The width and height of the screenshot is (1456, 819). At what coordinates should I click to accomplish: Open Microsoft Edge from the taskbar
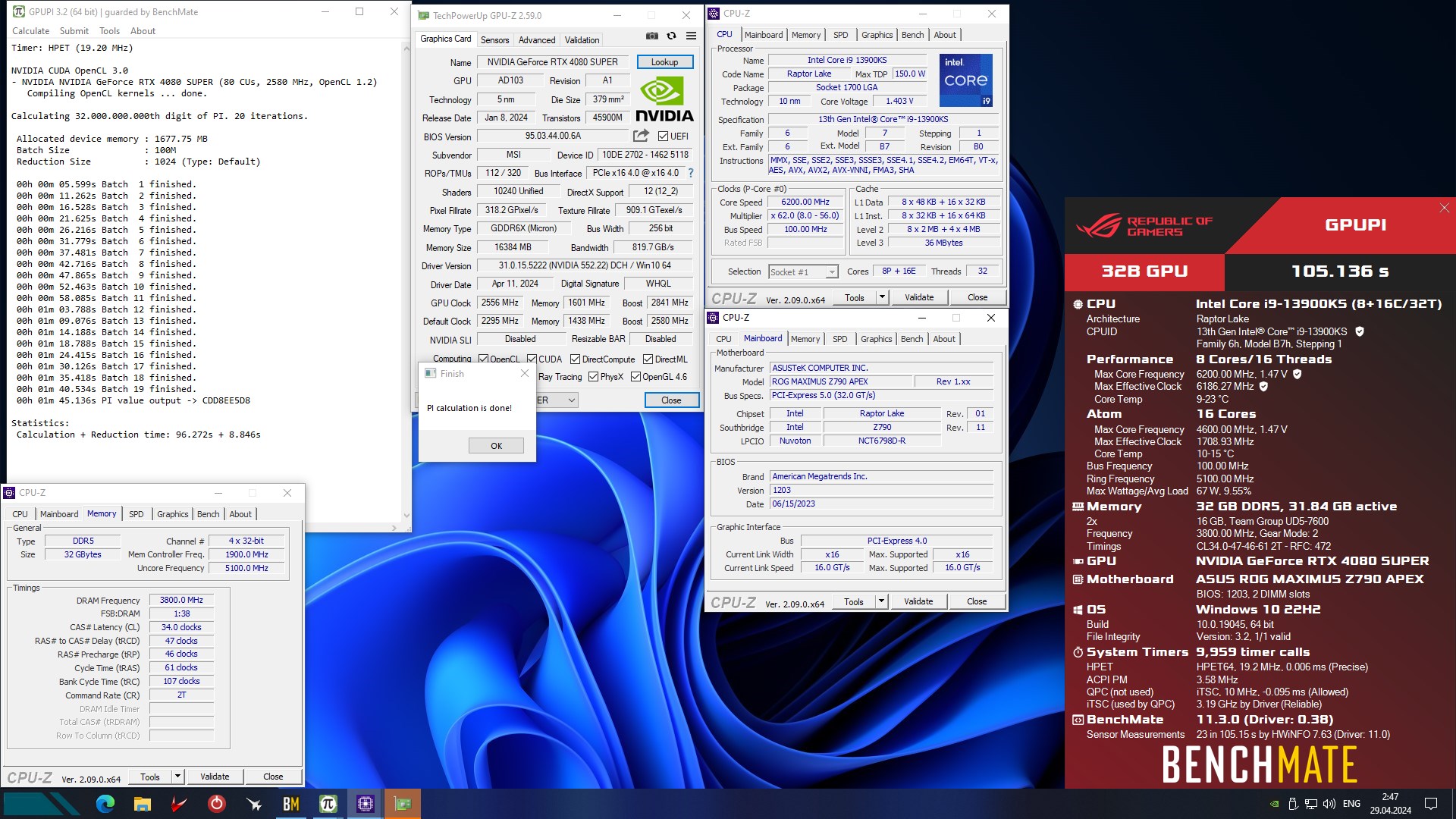pyautogui.click(x=105, y=804)
